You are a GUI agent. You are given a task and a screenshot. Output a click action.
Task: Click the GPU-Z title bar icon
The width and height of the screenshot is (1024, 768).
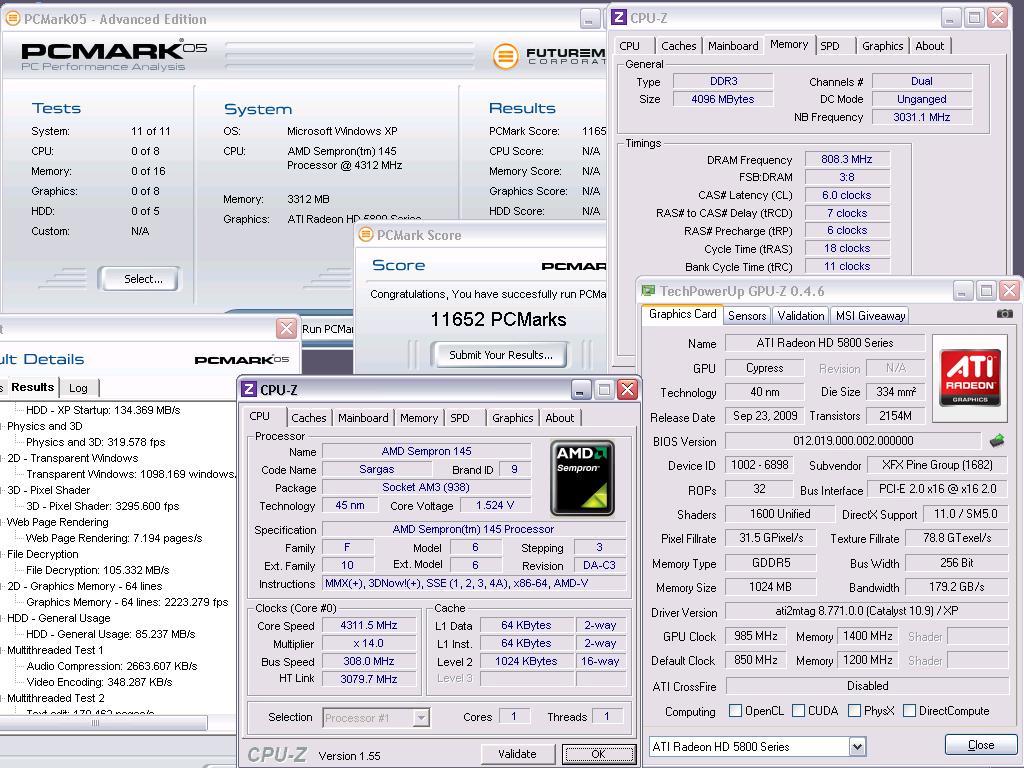(x=647, y=291)
